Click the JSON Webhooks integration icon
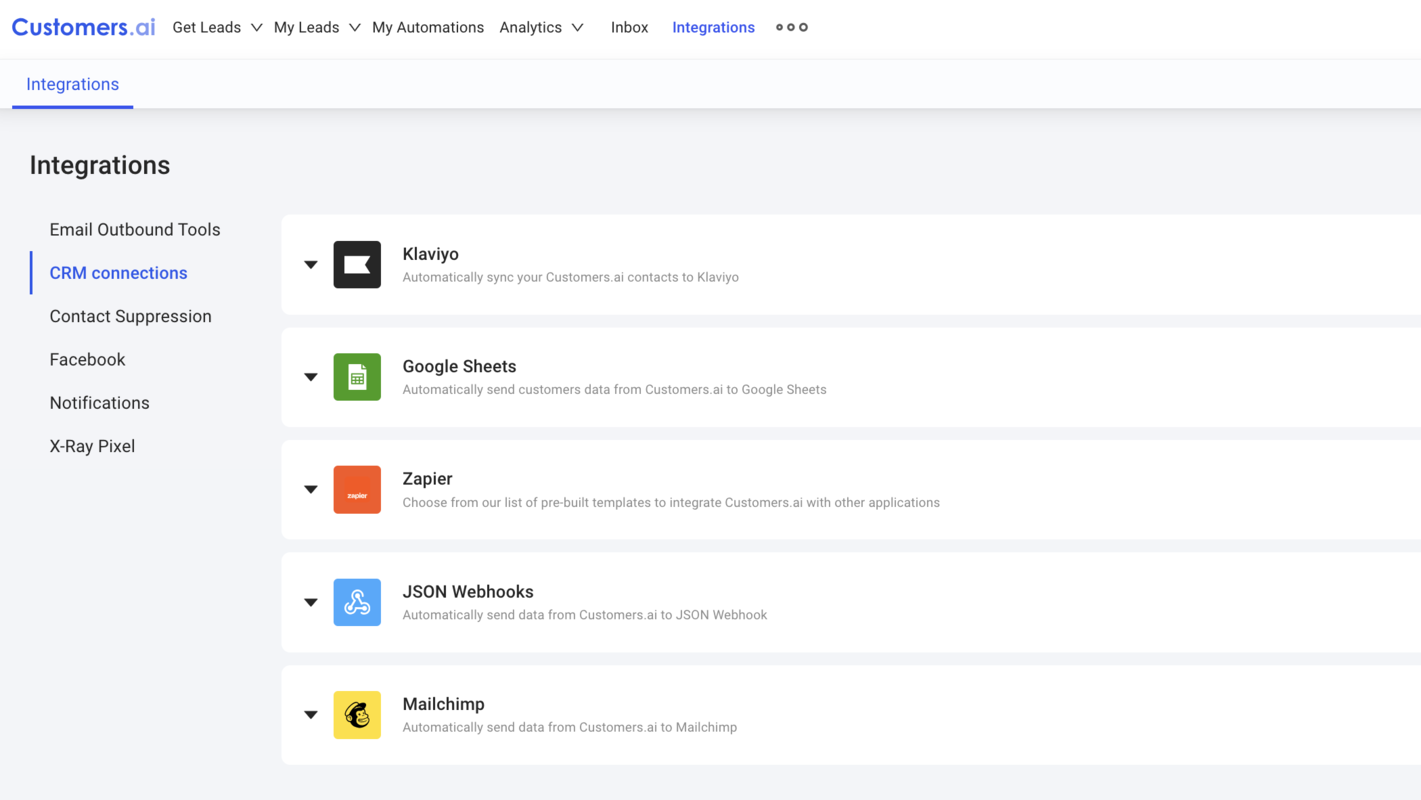This screenshot has width=1421, height=800. (x=357, y=602)
